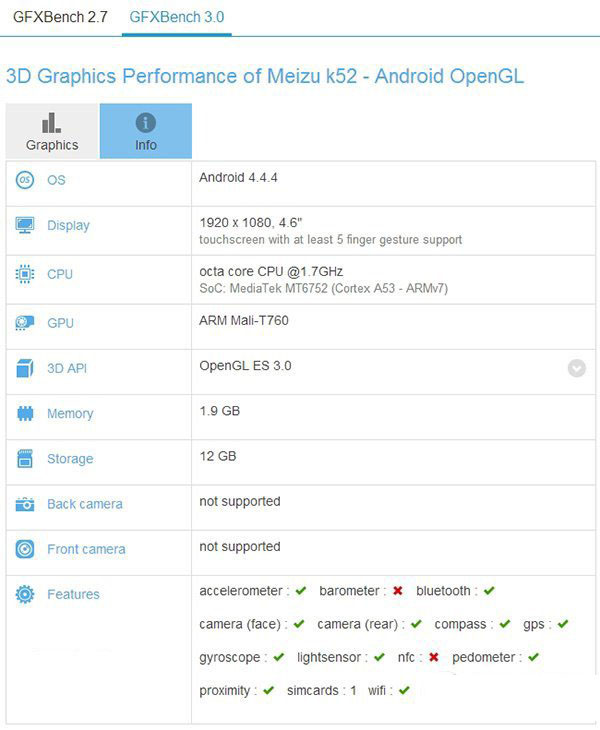Image resolution: width=600 pixels, height=730 pixels.
Task: Open the Info tab
Action: [x=146, y=131]
